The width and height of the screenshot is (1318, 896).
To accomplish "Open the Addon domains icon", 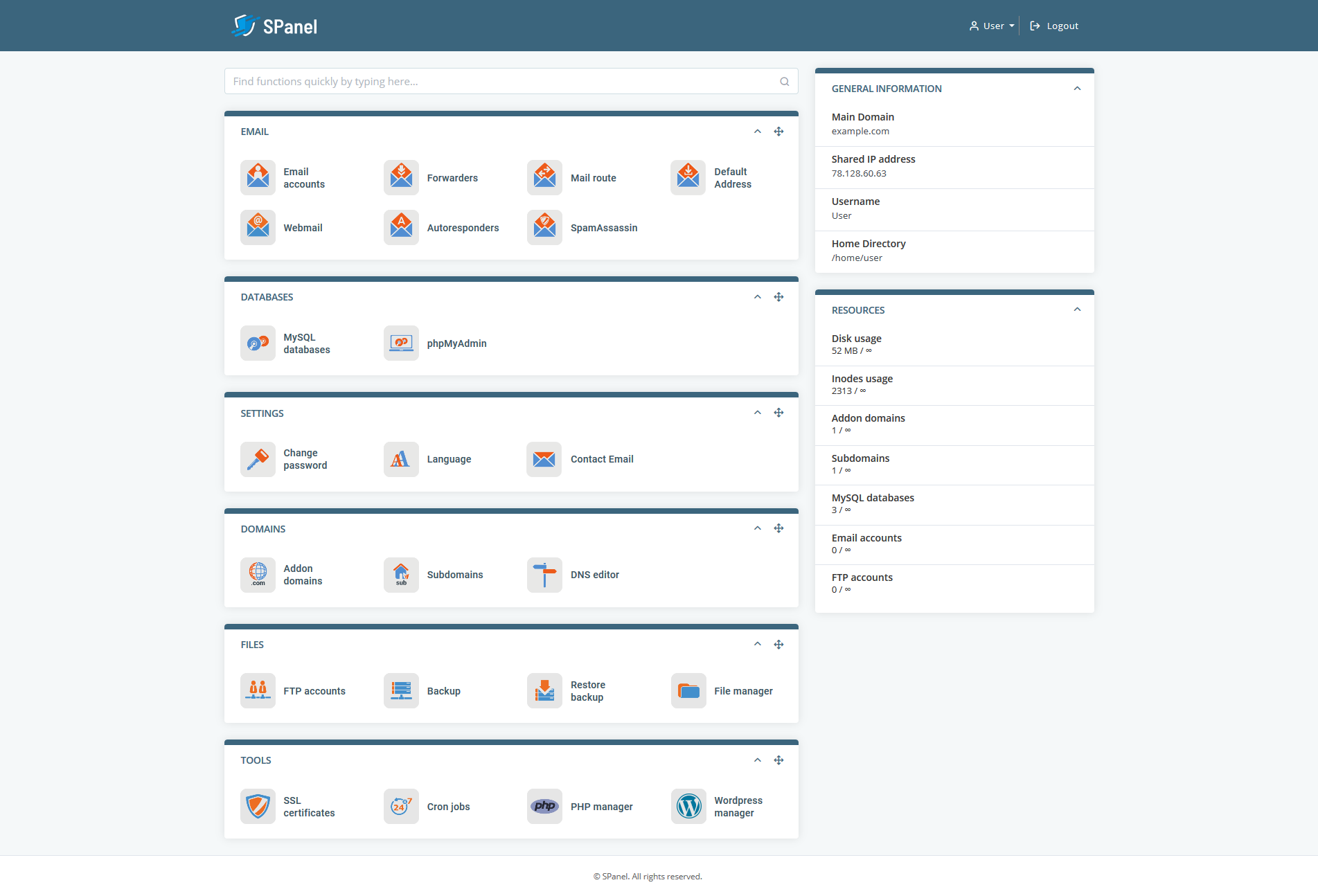I will [258, 575].
